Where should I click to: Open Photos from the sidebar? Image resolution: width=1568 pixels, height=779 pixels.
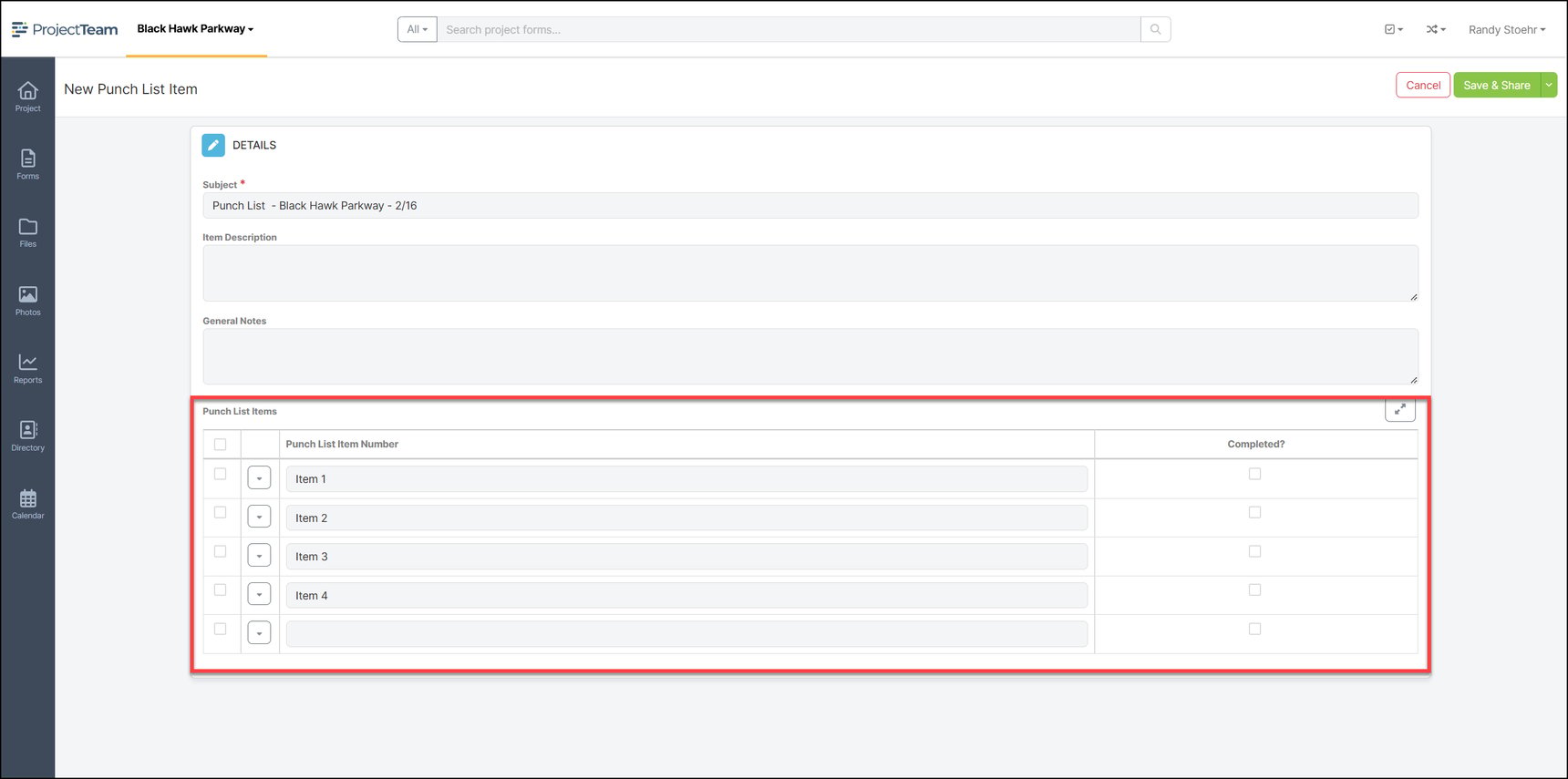(x=28, y=301)
